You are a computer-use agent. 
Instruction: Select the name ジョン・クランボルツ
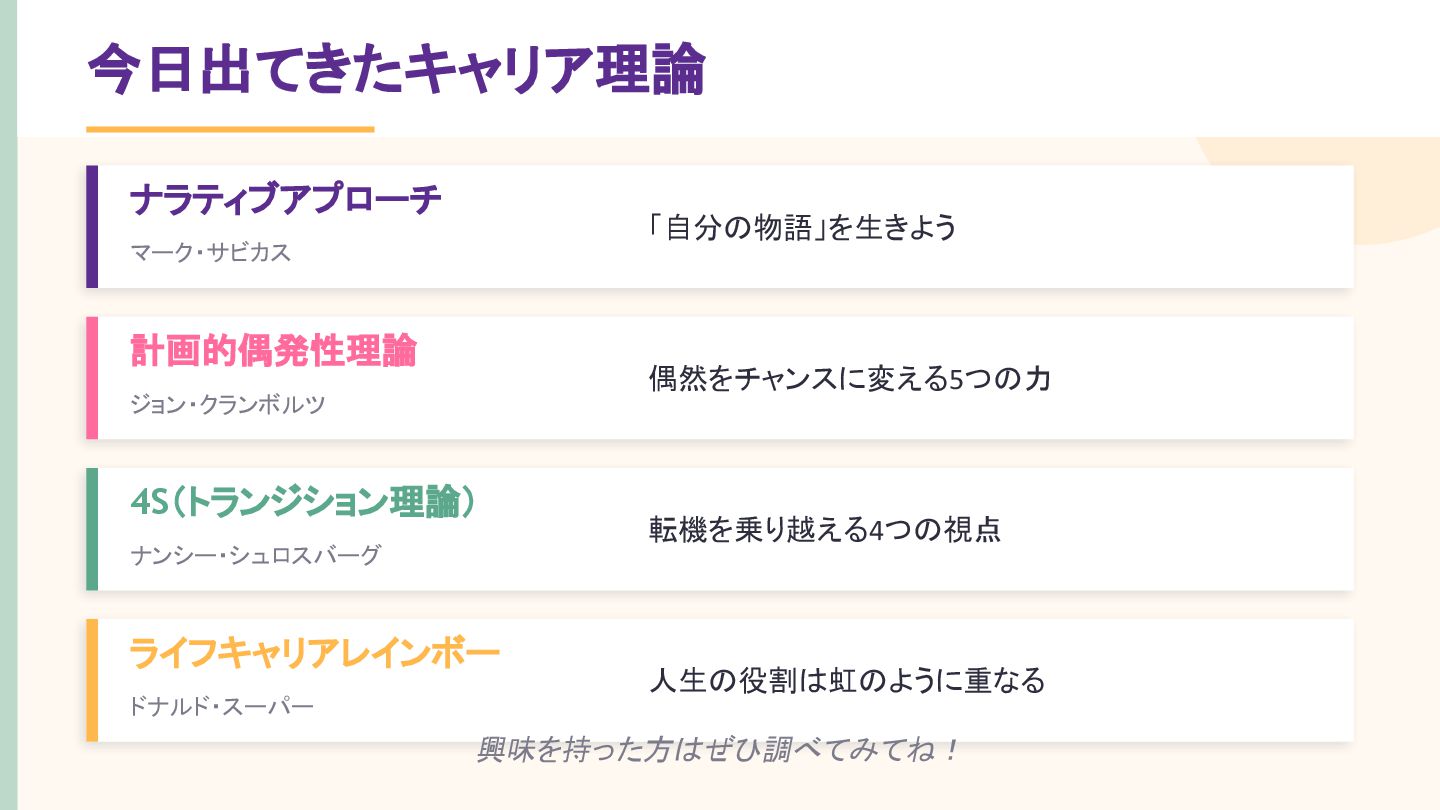pyautogui.click(x=228, y=404)
